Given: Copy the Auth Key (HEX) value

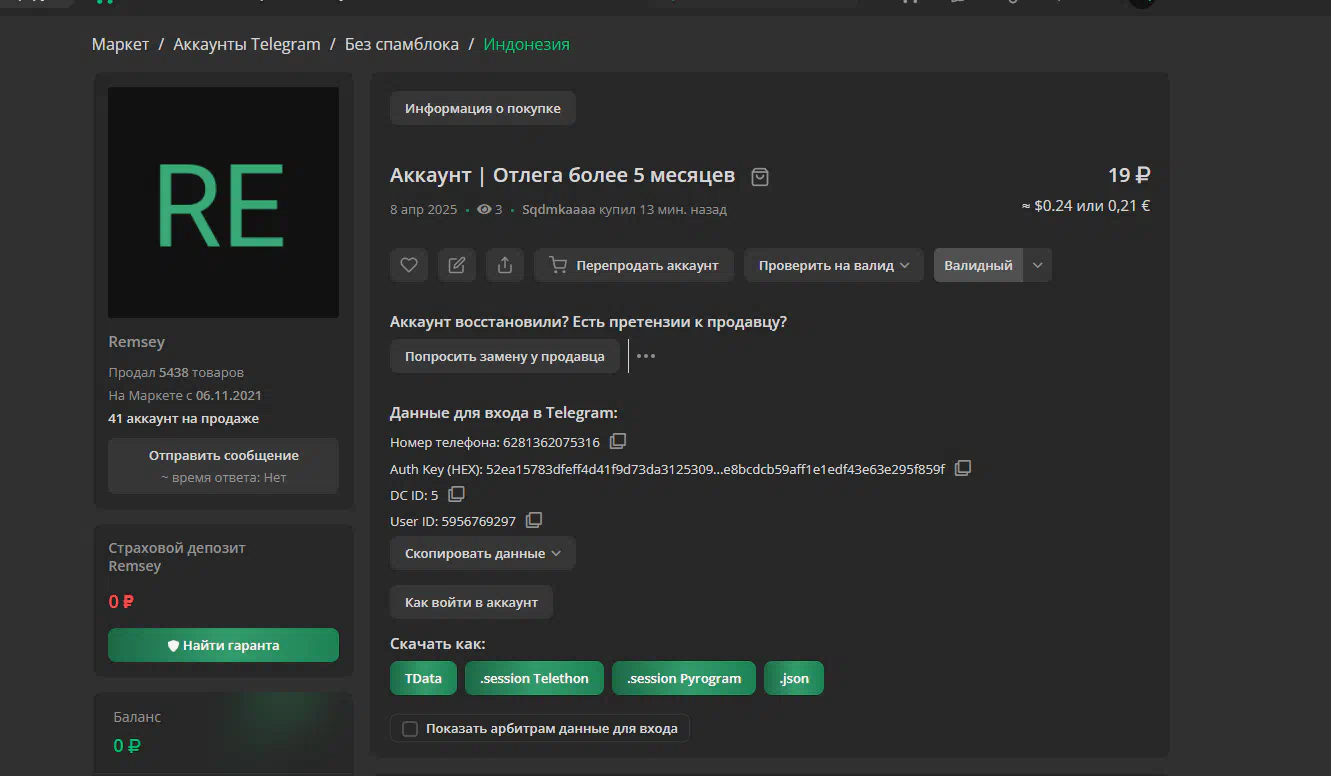Looking at the screenshot, I should coord(963,468).
